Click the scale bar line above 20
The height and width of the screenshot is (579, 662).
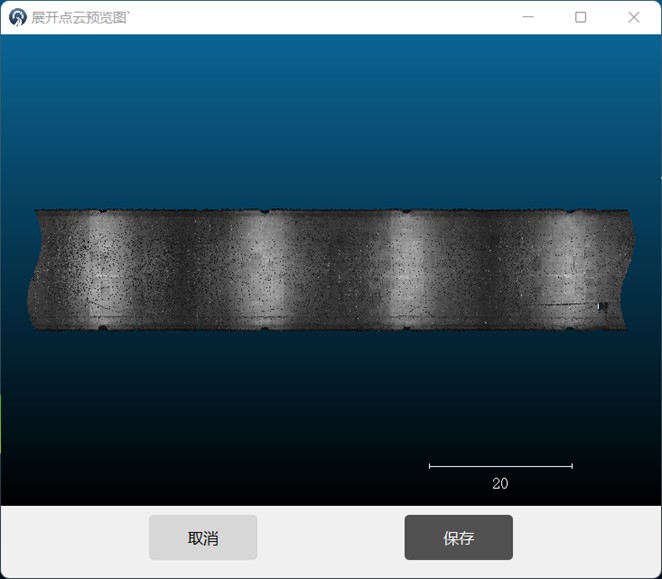point(500,466)
